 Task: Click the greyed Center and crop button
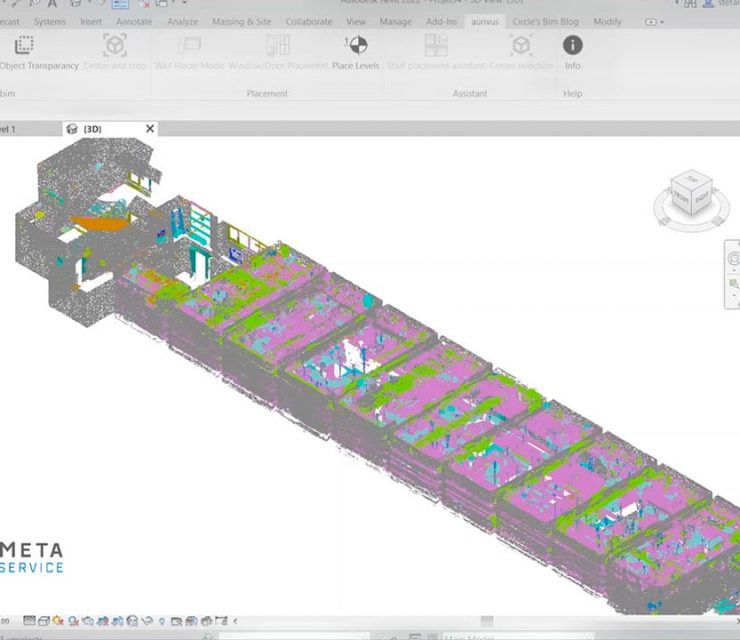115,52
